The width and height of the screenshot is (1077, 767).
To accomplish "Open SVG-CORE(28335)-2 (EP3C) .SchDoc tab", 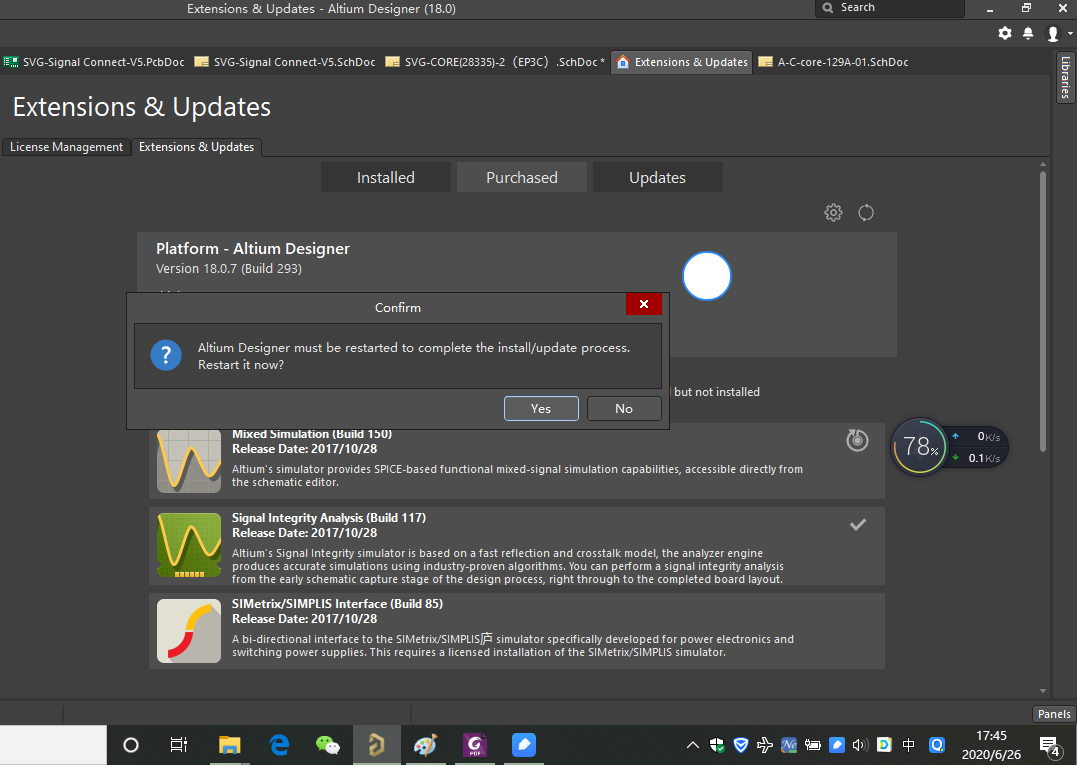I will pyautogui.click(x=495, y=62).
